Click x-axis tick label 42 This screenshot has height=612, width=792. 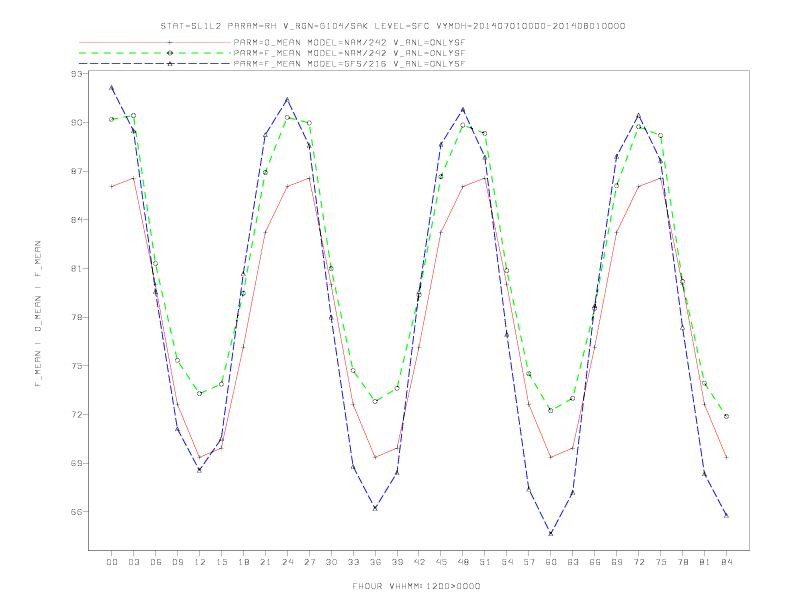[x=419, y=562]
